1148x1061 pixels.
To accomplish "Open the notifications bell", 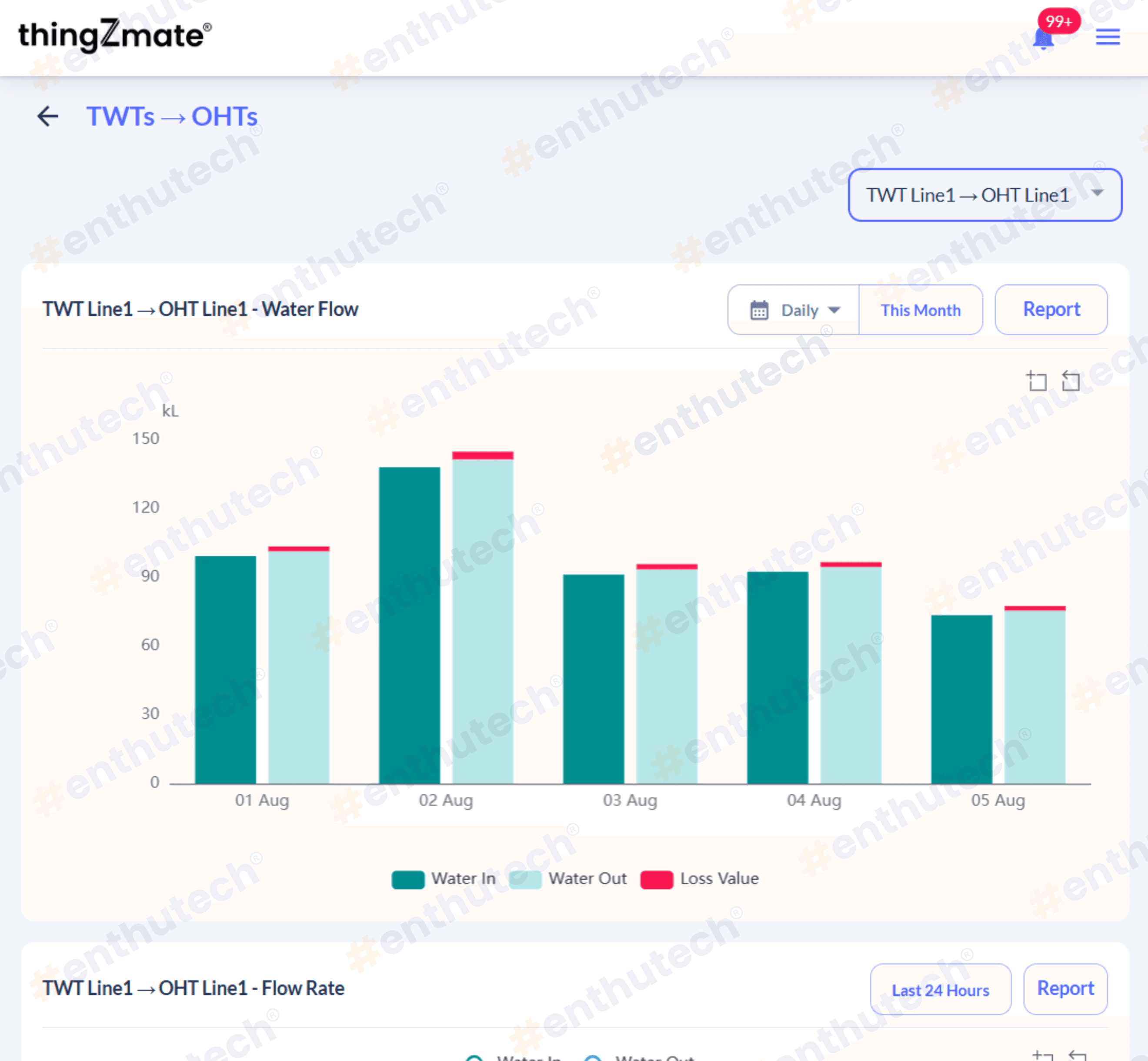I will pos(1043,38).
